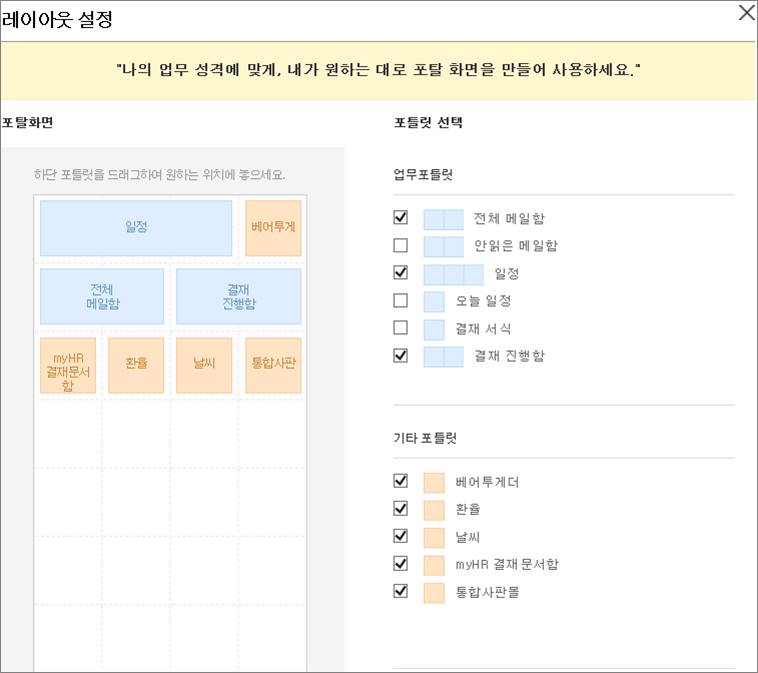Screen dimensions: 758x673
Task: Click the 일정 portlet block in the layout
Action: tap(136, 228)
